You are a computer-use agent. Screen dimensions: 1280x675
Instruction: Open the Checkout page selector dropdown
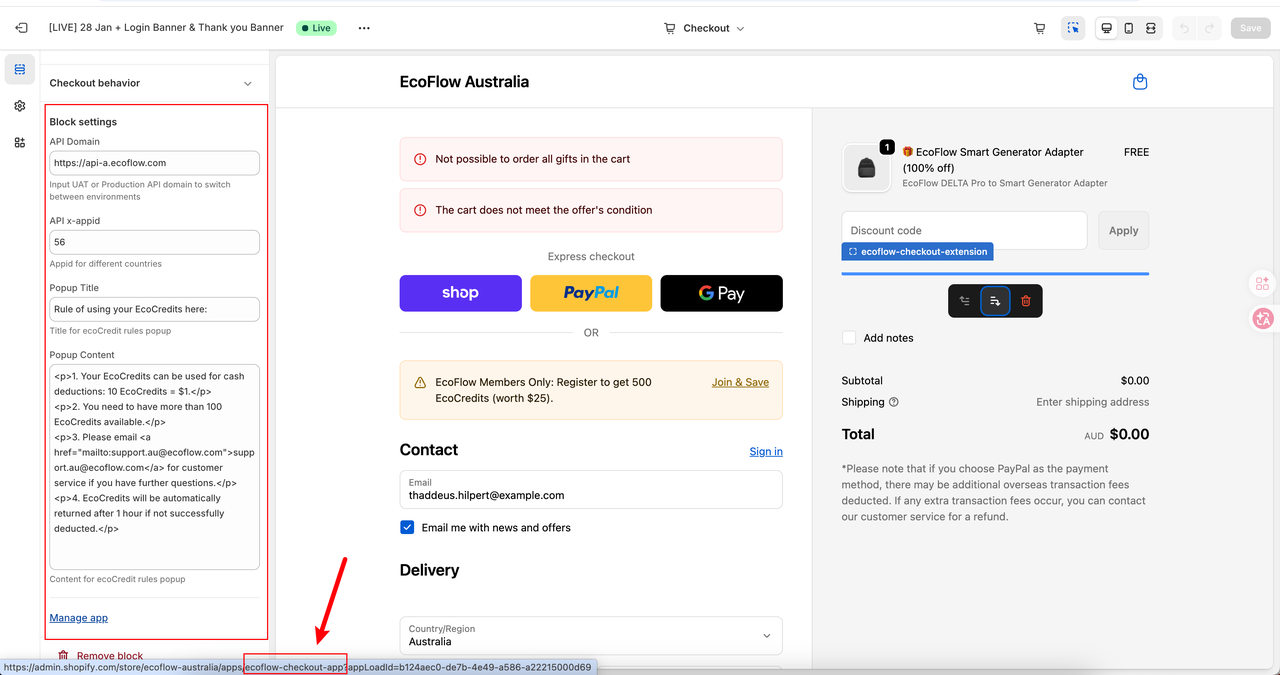[x=705, y=28]
